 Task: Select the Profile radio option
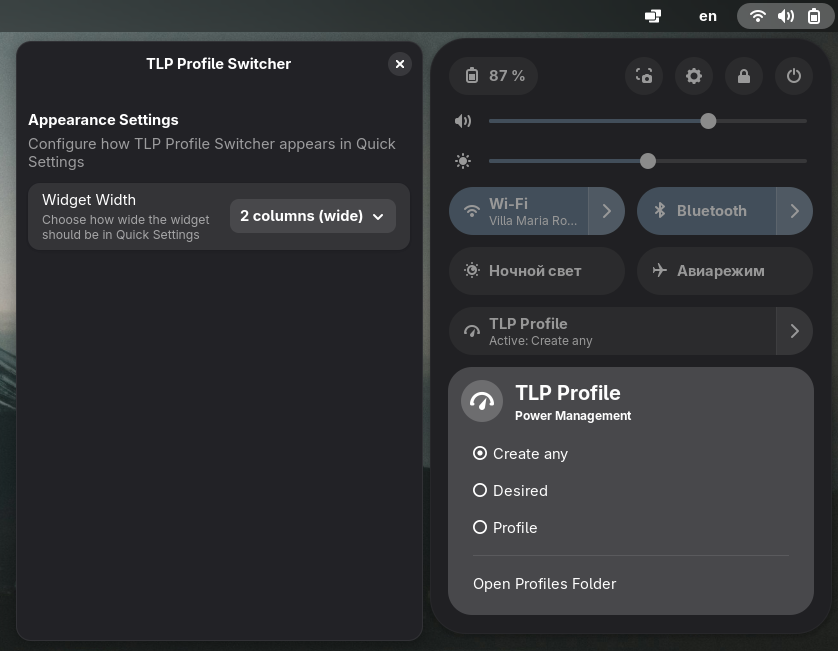click(479, 527)
